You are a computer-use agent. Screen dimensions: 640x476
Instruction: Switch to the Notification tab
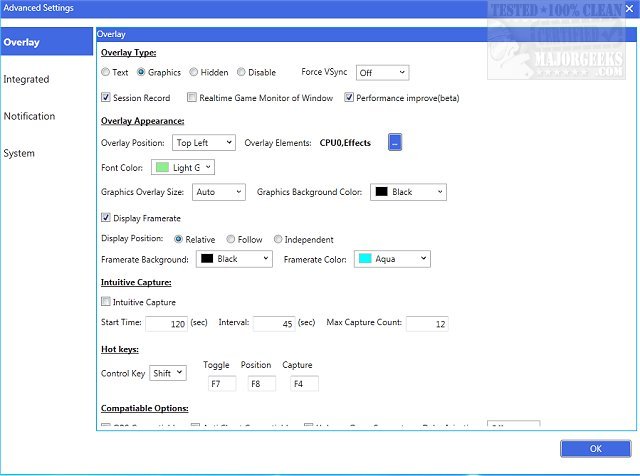coord(29,116)
